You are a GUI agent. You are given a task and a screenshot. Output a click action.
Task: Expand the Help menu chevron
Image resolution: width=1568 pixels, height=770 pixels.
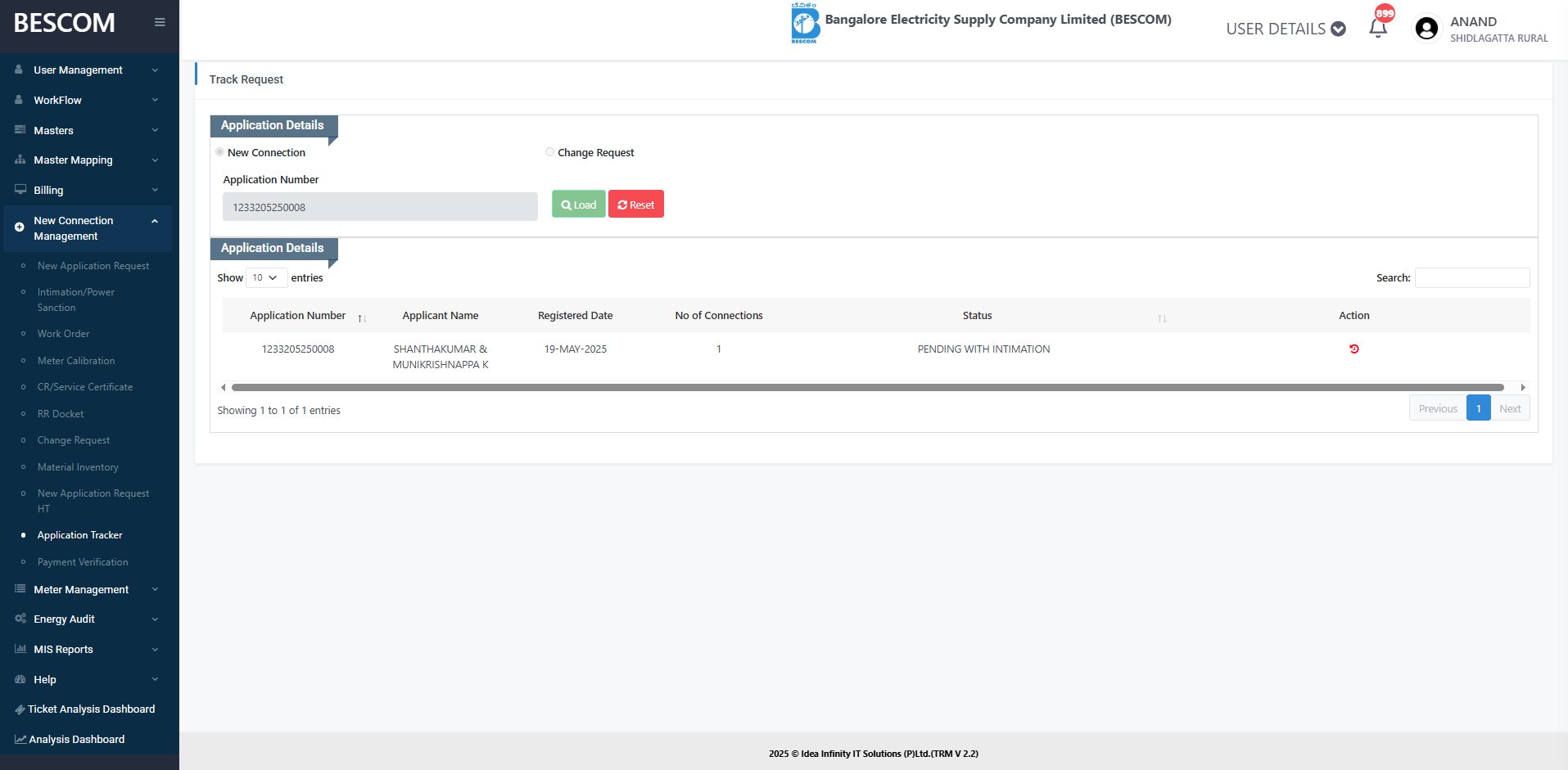tap(155, 679)
